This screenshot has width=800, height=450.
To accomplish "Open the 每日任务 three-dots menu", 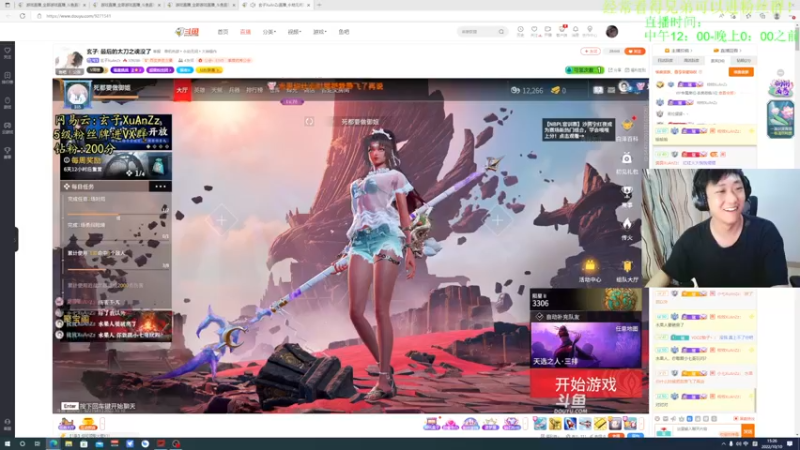I will (x=161, y=187).
